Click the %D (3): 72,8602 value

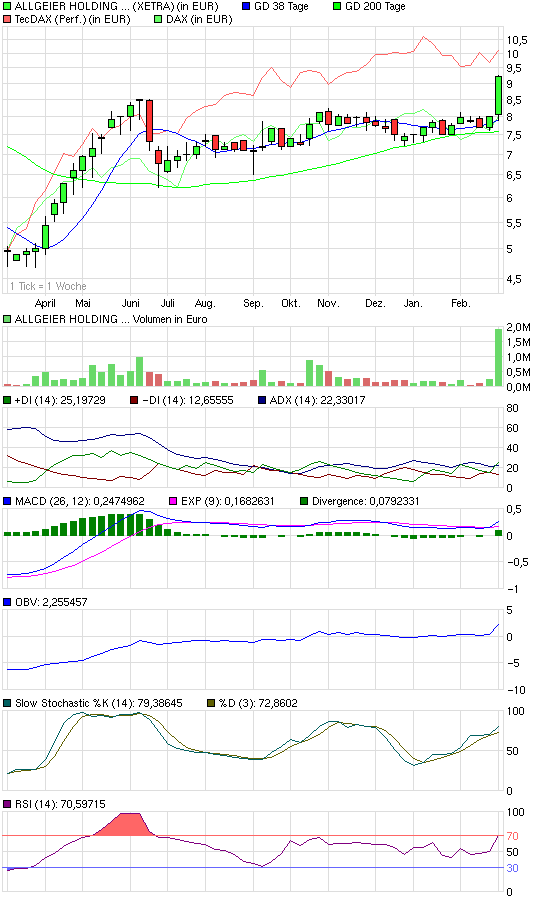pos(258,703)
